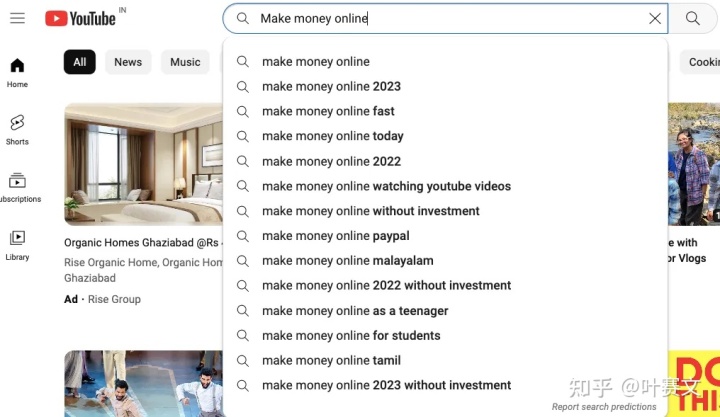Image resolution: width=720 pixels, height=417 pixels.
Task: Pick "make money online for students" suggestion
Action: click(351, 336)
